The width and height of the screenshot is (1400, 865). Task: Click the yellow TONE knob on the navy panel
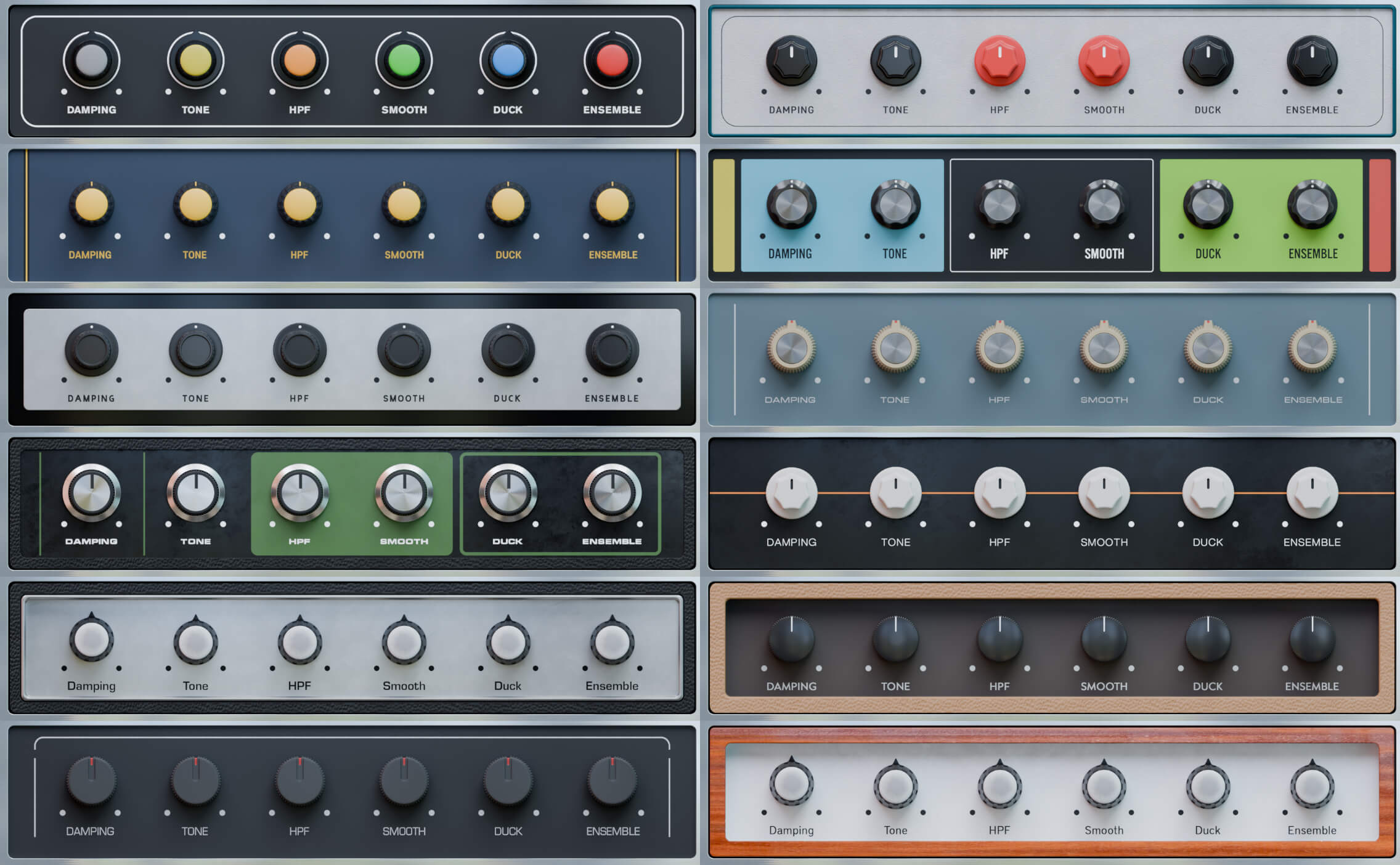click(x=195, y=205)
